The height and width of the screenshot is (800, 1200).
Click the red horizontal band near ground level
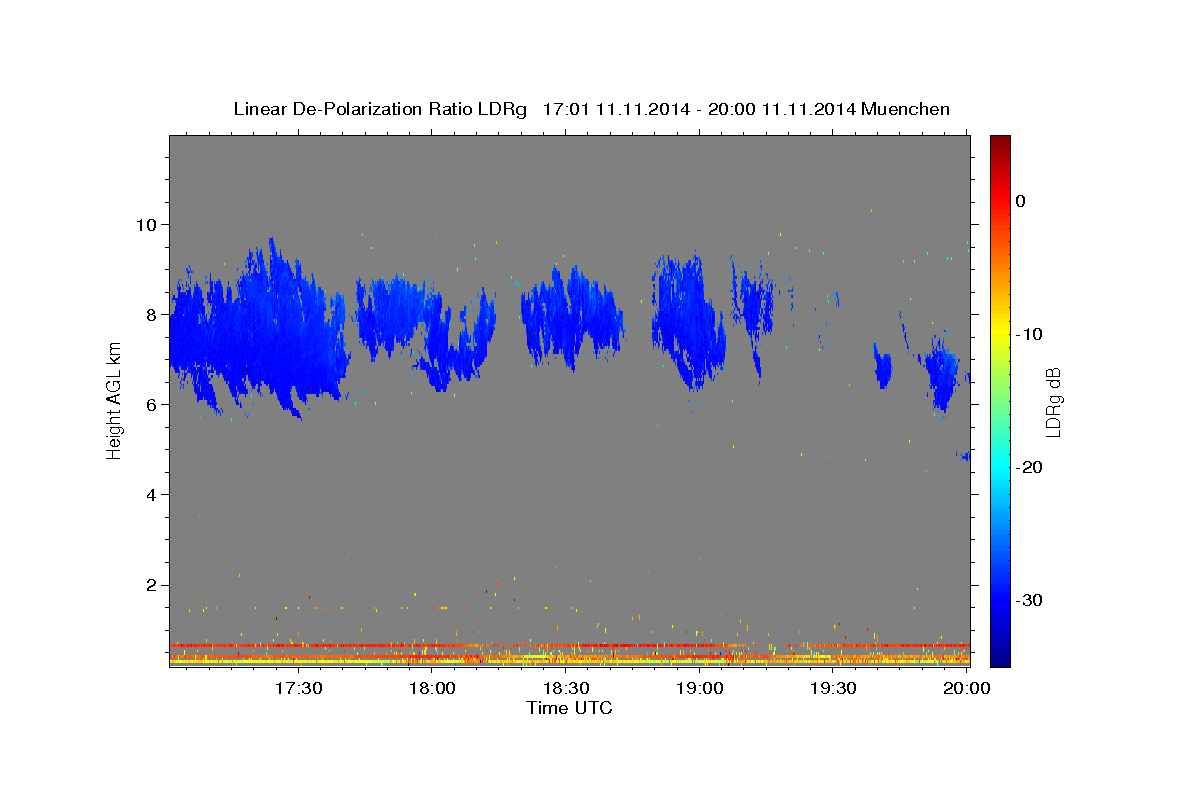pyautogui.click(x=569, y=645)
